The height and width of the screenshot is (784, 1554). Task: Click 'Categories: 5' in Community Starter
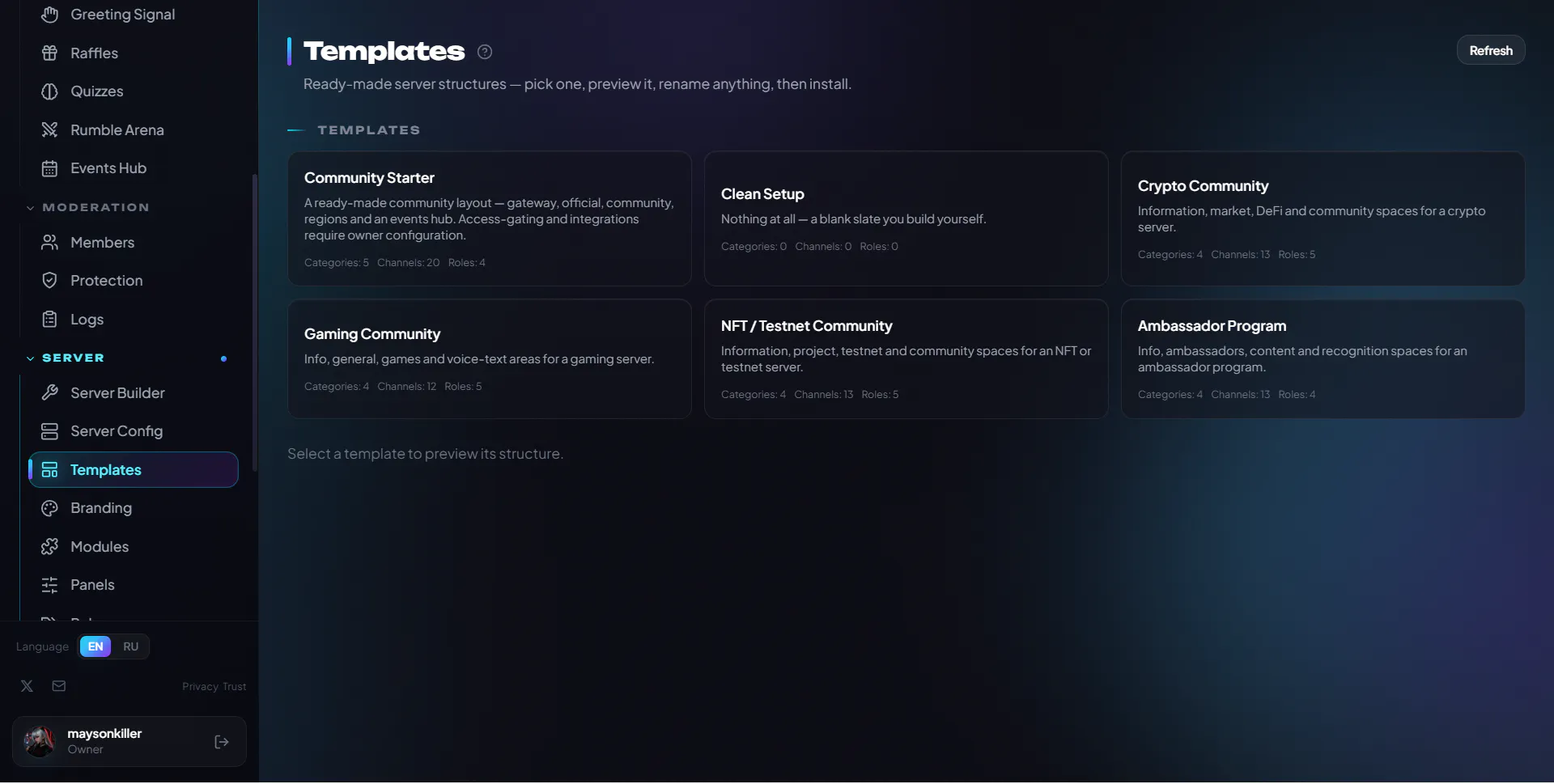click(336, 263)
